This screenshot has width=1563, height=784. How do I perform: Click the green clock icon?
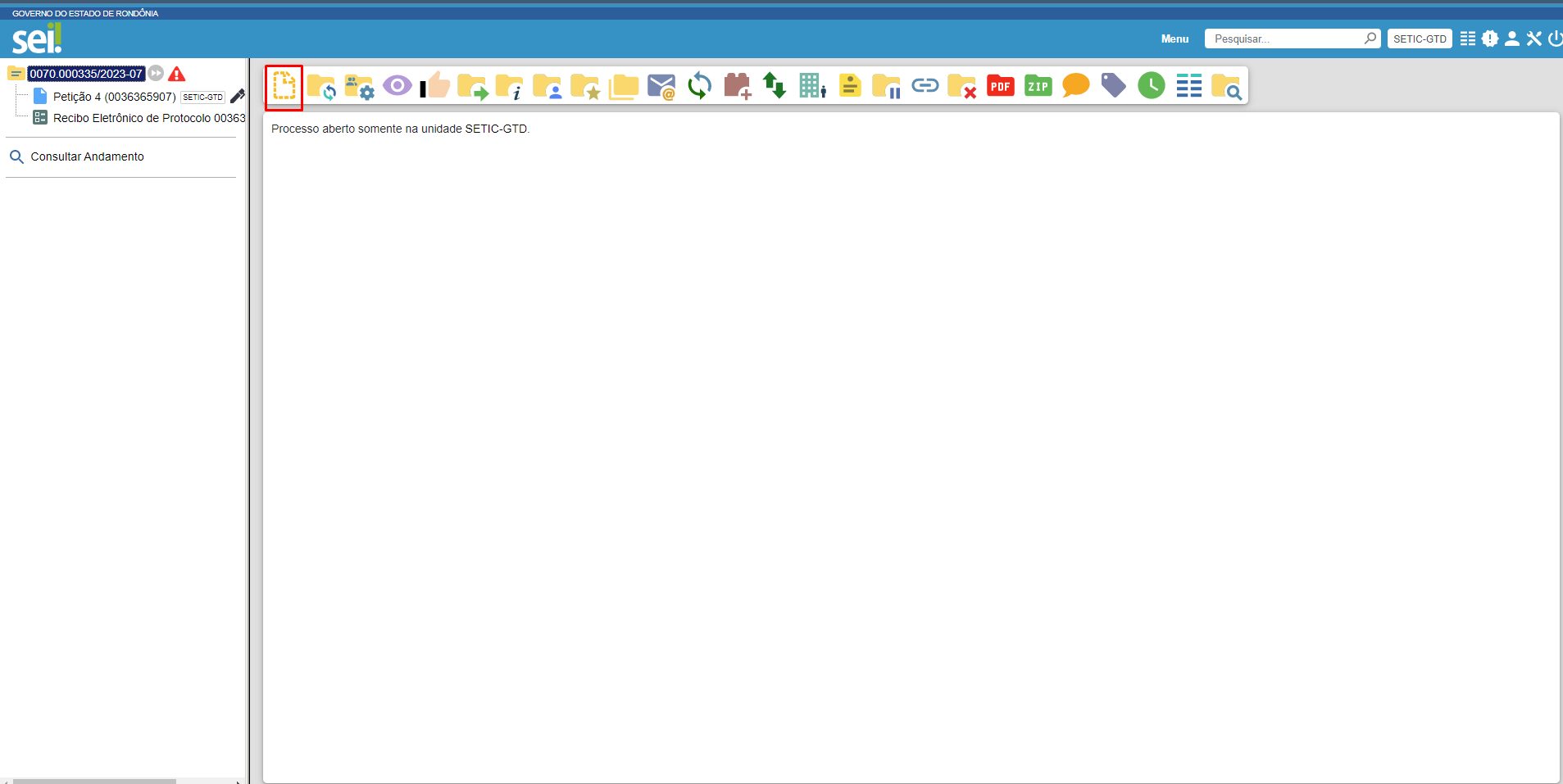tap(1152, 85)
